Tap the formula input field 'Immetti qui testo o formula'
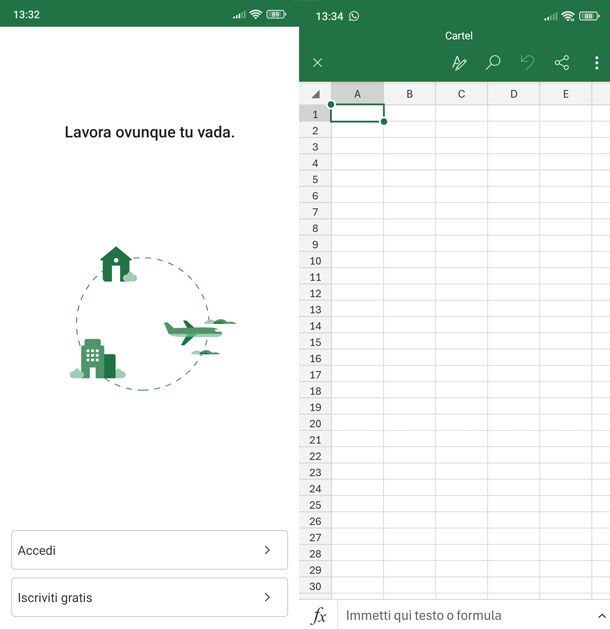This screenshot has width=610, height=629. click(x=465, y=615)
